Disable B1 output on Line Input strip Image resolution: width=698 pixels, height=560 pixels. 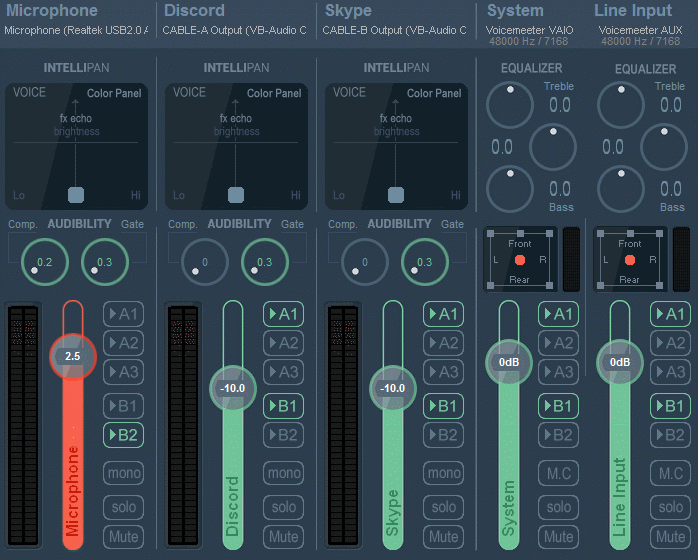point(670,406)
